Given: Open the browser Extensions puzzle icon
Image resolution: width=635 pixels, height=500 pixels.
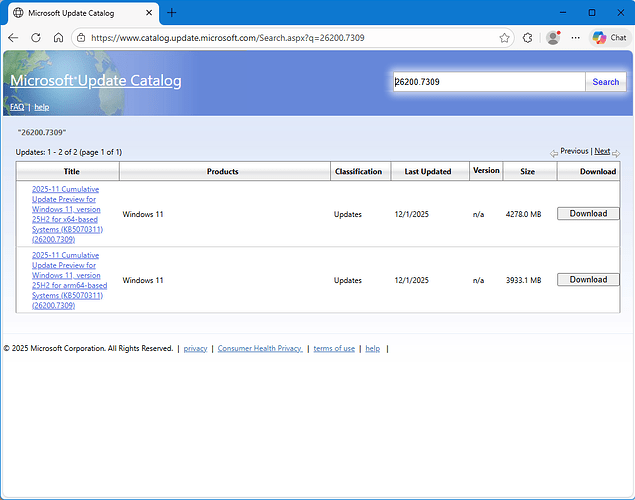Looking at the screenshot, I should pyautogui.click(x=528, y=38).
